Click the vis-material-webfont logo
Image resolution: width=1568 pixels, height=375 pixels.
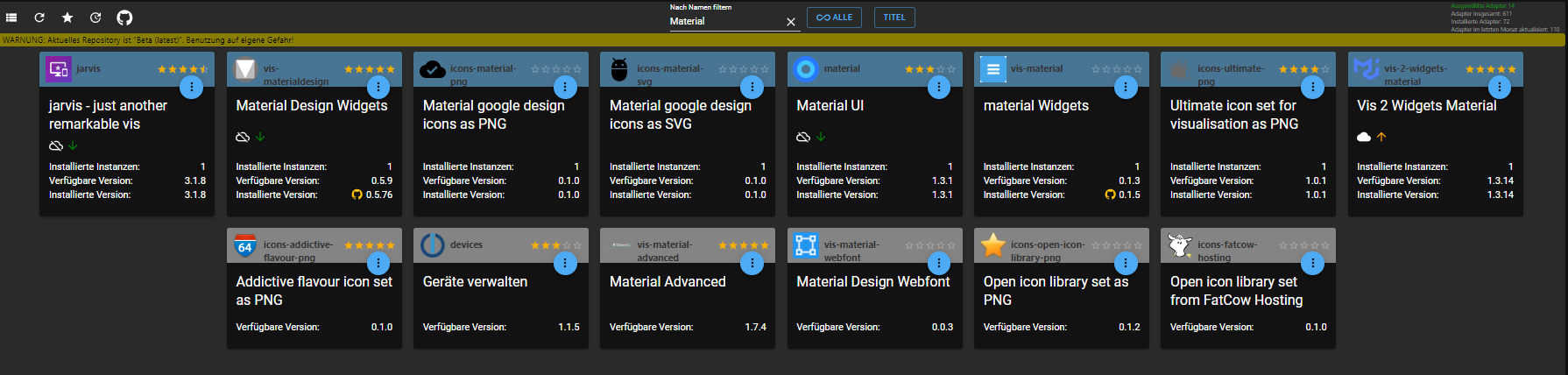coord(806,245)
